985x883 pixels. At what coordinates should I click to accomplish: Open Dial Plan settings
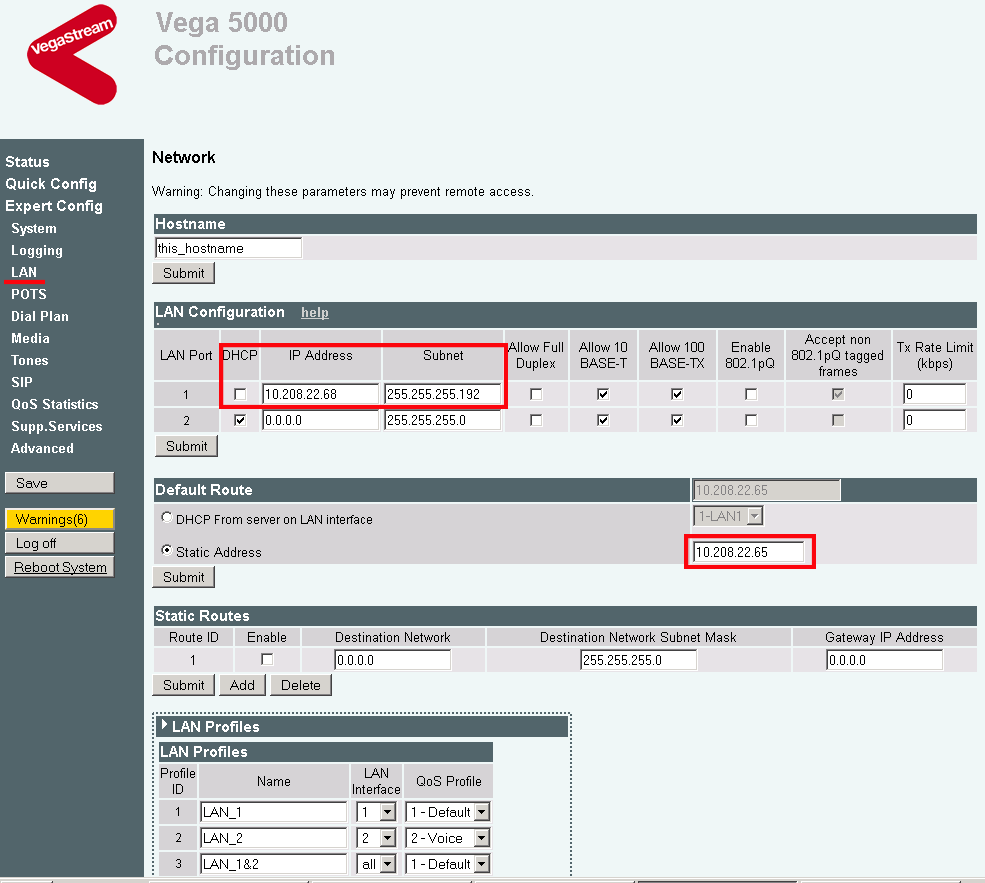coord(40,317)
